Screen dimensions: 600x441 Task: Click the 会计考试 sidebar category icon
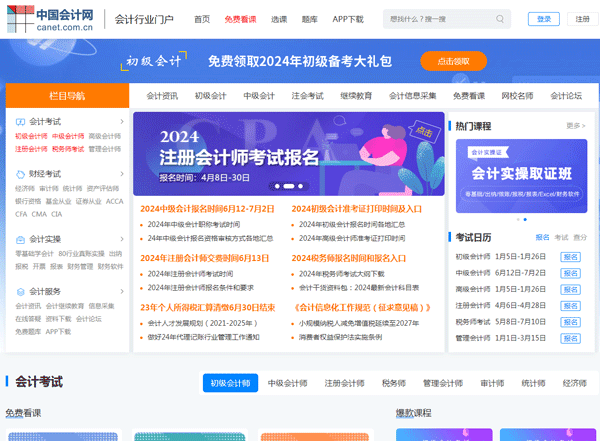20,122
